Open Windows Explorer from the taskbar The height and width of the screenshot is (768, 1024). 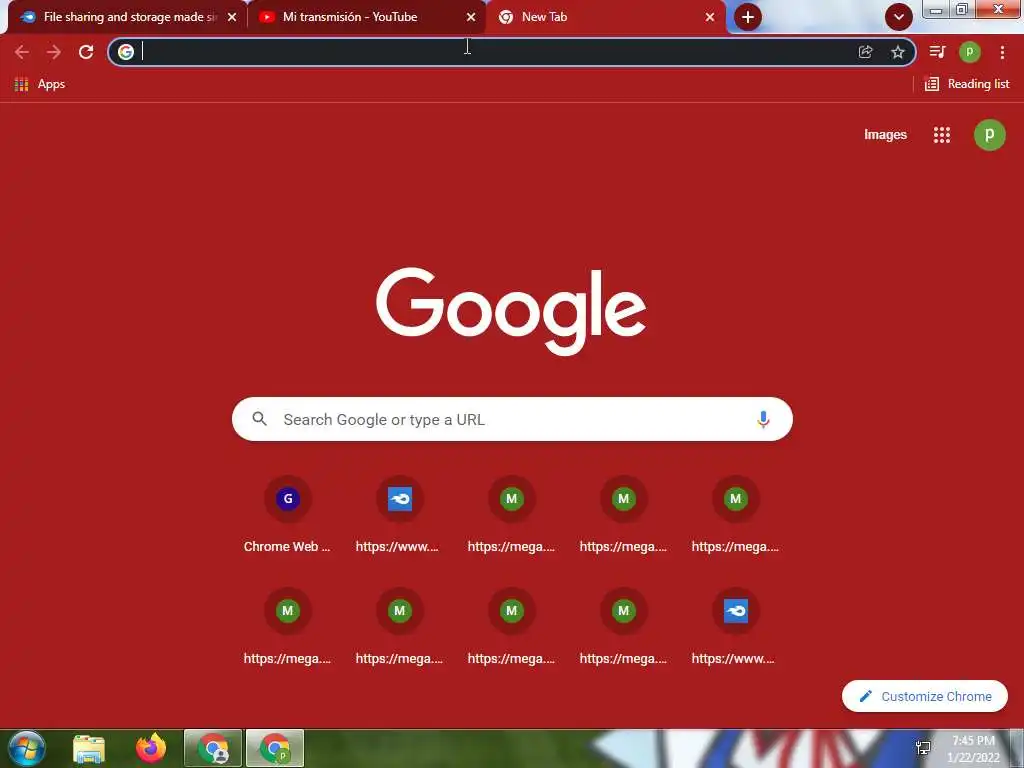tap(89, 748)
